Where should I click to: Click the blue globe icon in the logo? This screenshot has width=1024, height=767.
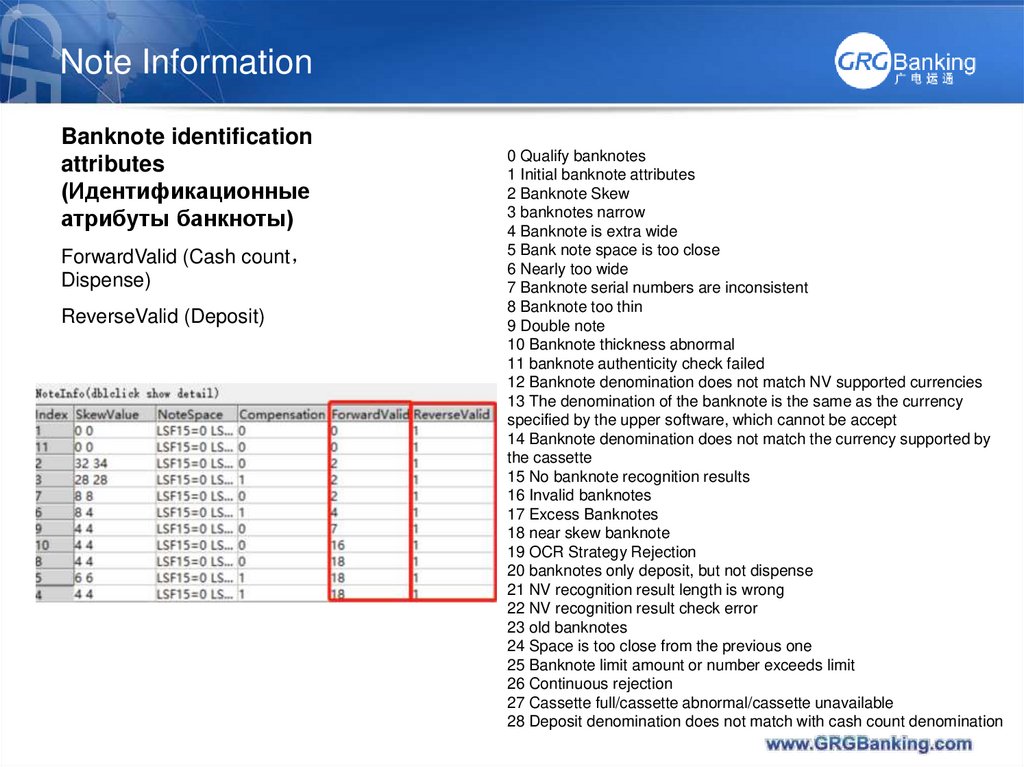pyautogui.click(x=860, y=62)
